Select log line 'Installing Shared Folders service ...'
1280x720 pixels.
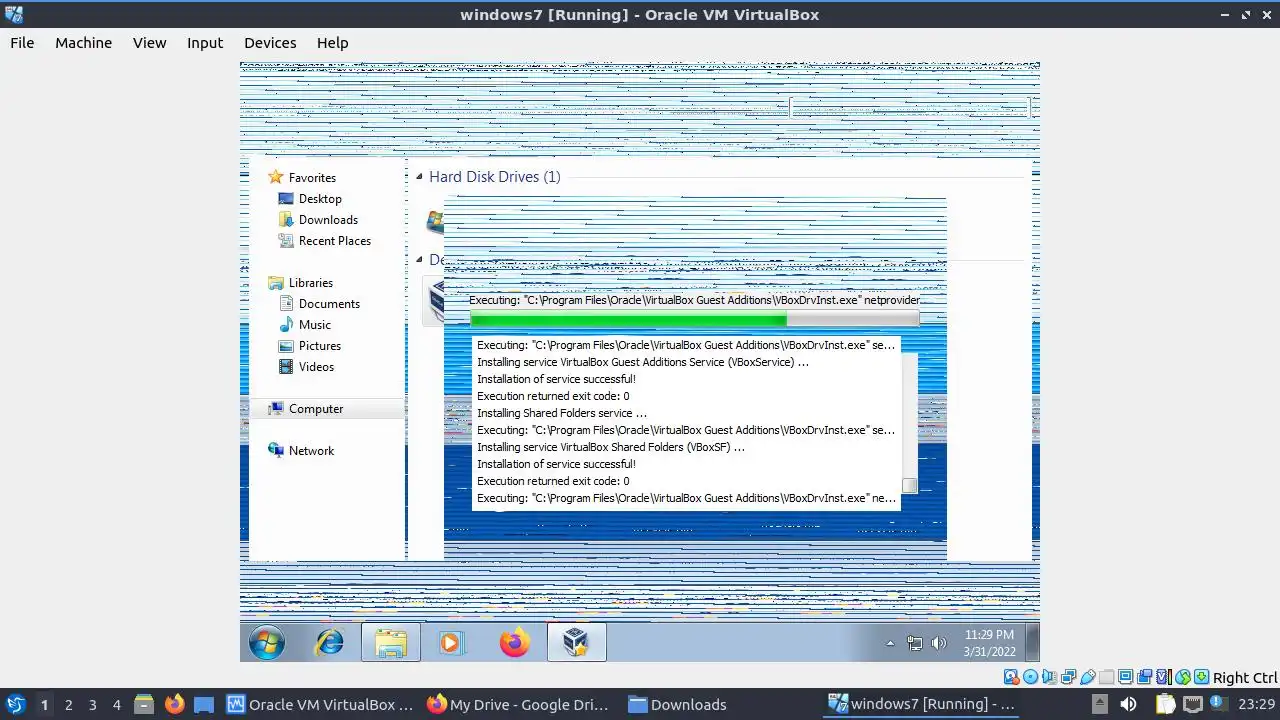562,413
